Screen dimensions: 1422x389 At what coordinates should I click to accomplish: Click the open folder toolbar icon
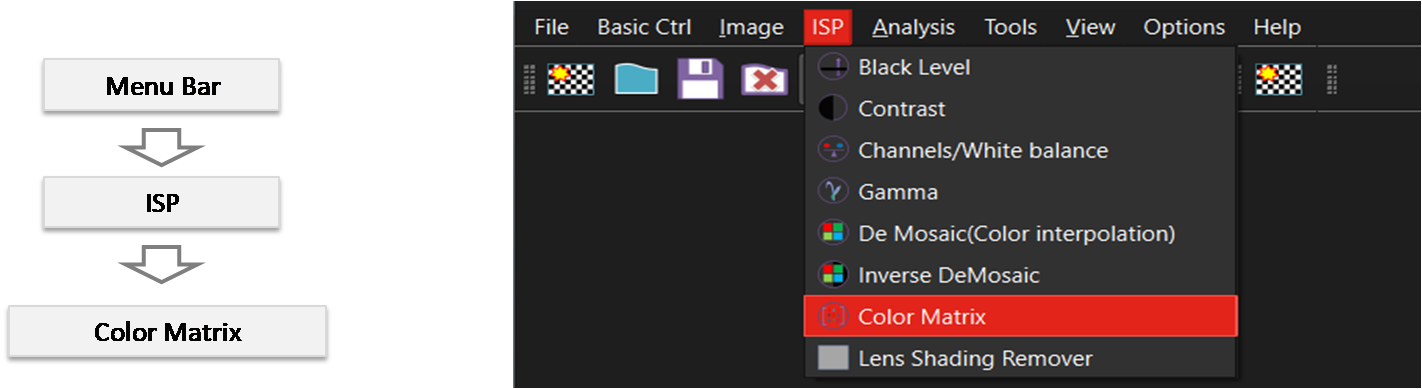(x=636, y=79)
